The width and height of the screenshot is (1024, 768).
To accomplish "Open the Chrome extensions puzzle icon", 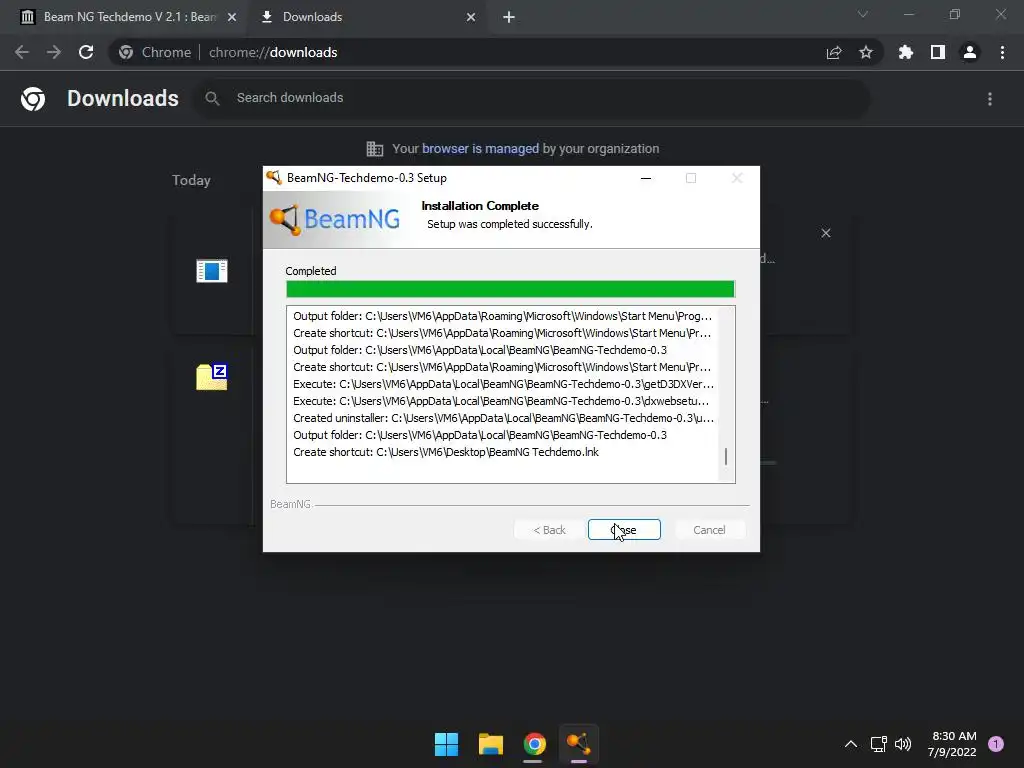I will [x=906, y=52].
